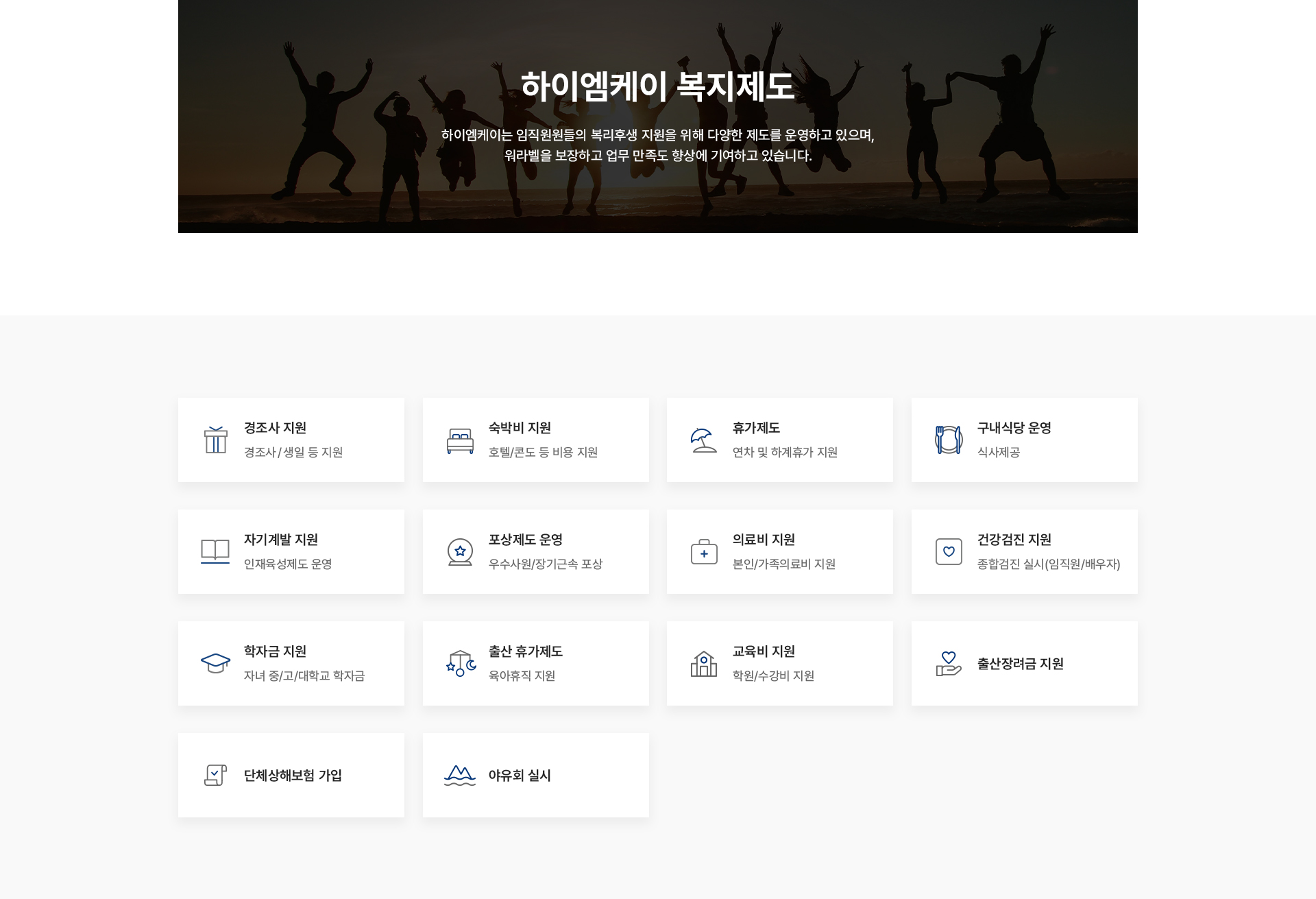Screen dimensions: 1316x899
Task: Click the beach umbrella icon for 휴가제도
Action: 704,440
